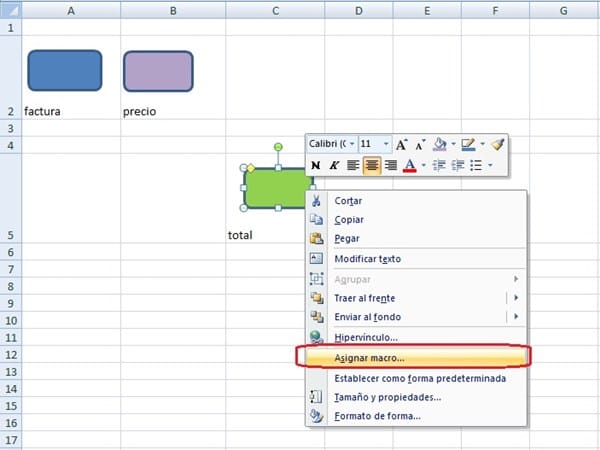The height and width of the screenshot is (450, 600).
Task: Open Tamaño y propiedades... menu entry
Action: 416,397
